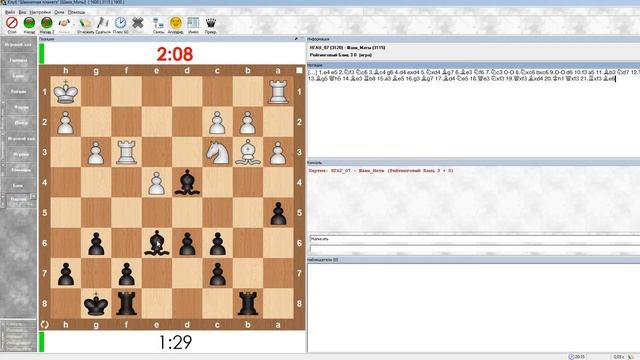Select the white king on h1
Viewport: 640px width, 360px height.
(x=66, y=92)
